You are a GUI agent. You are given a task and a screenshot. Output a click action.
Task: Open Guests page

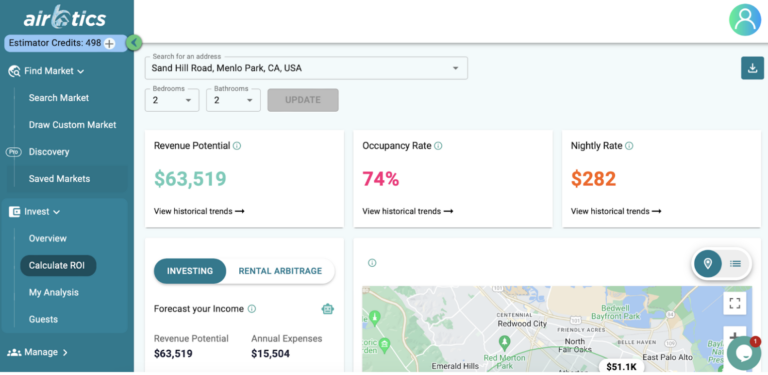43,319
